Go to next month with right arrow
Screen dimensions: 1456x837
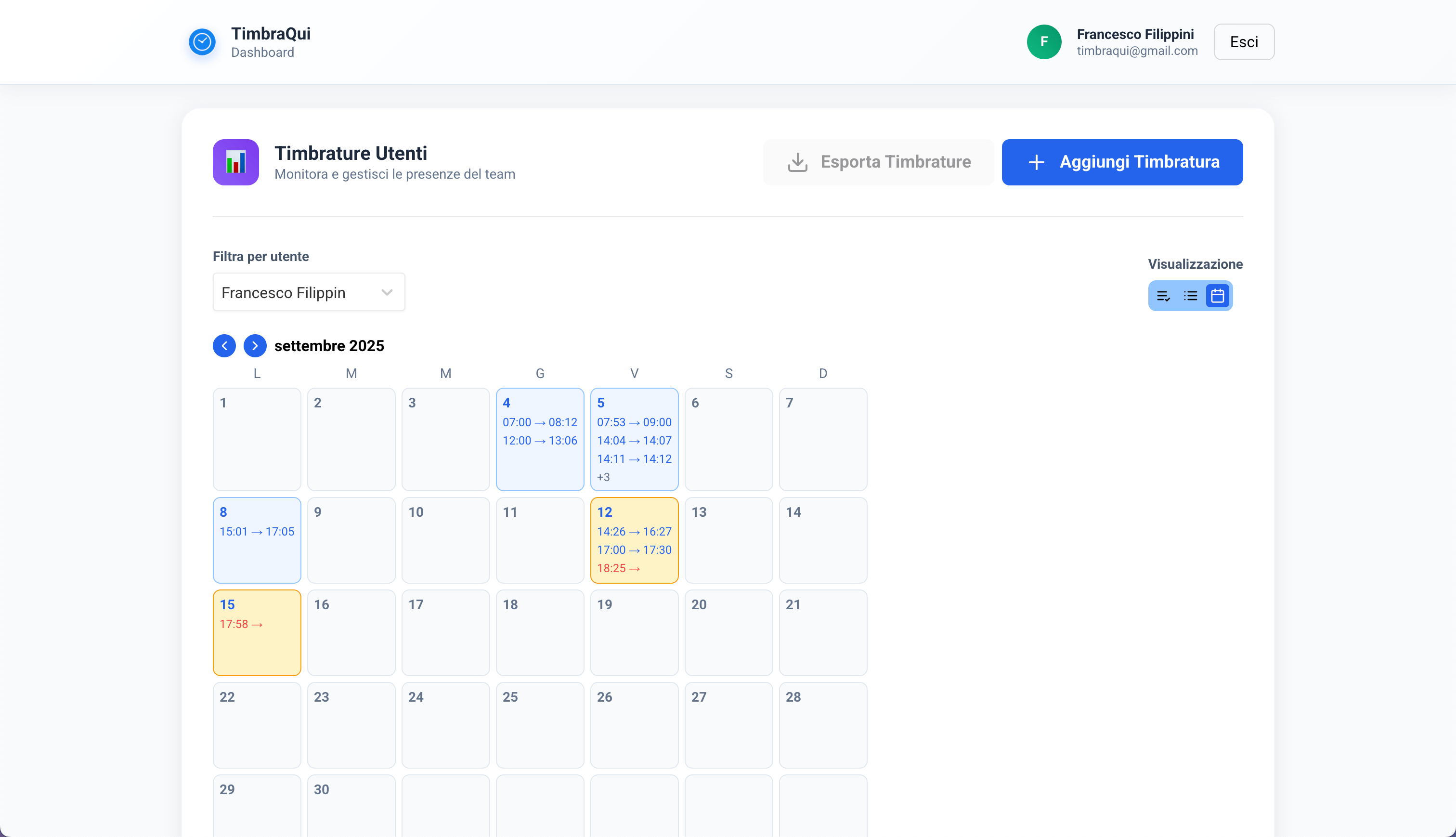pos(255,345)
